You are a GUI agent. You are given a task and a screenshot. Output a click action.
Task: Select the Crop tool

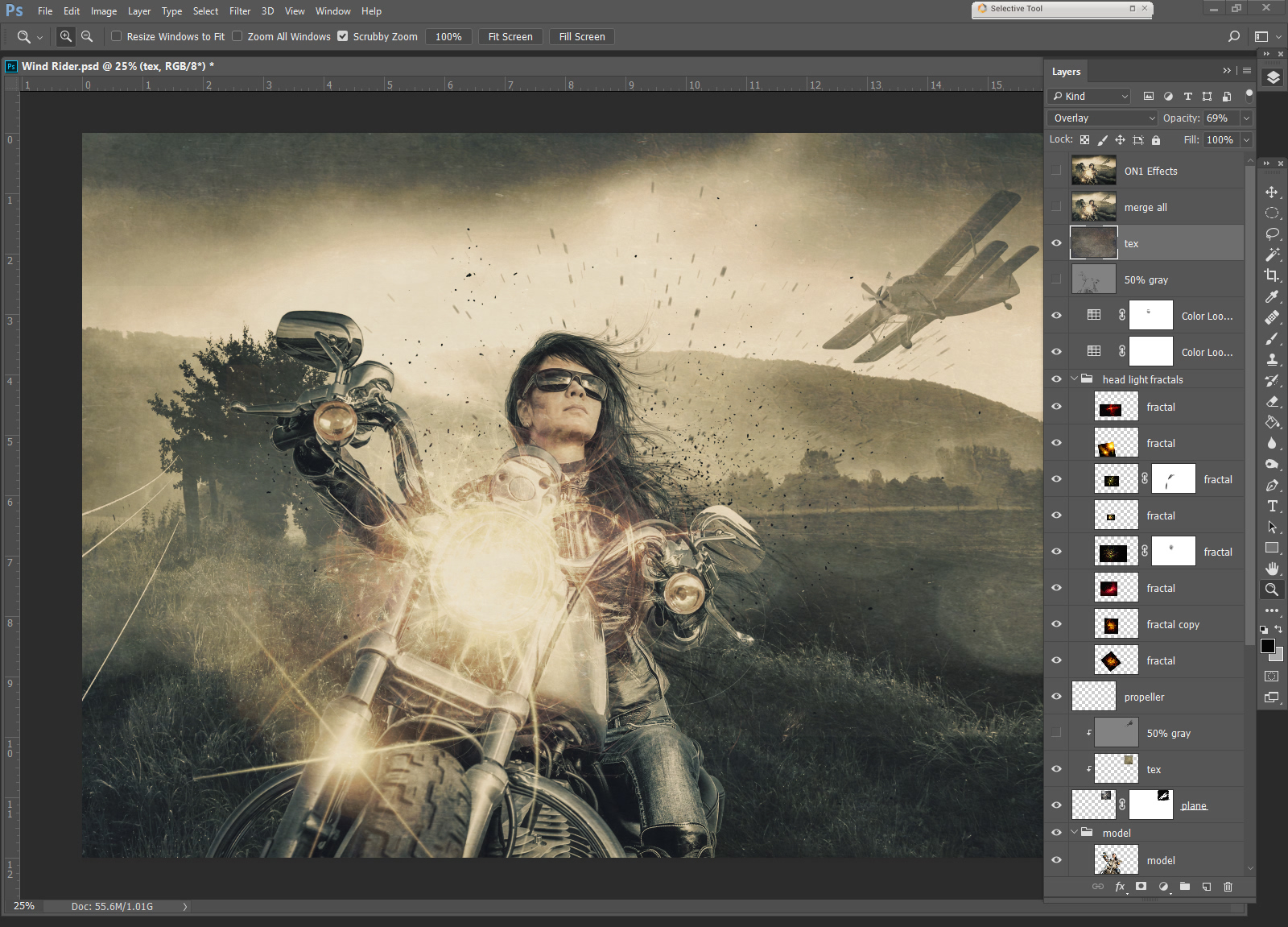click(x=1272, y=275)
